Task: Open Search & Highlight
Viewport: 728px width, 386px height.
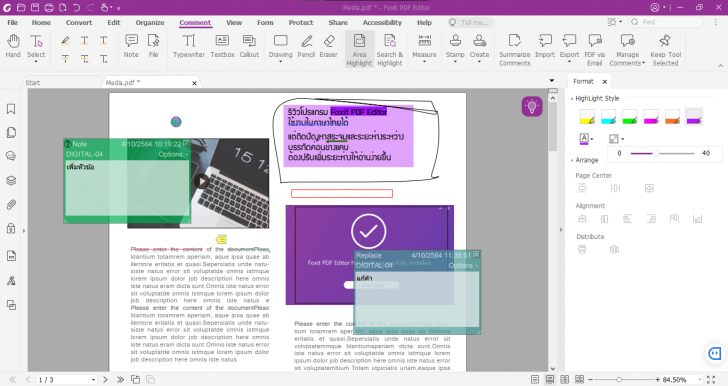Action: click(x=390, y=50)
